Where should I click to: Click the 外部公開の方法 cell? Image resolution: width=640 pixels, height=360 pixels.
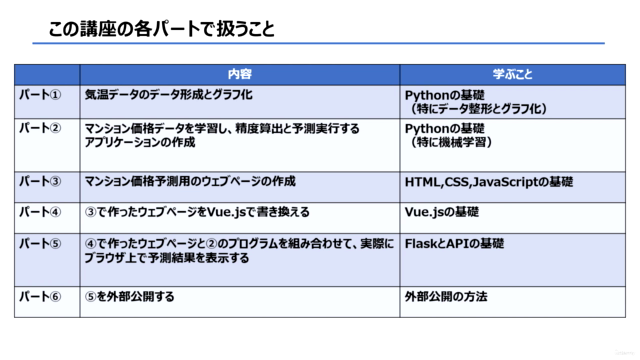pyautogui.click(x=513, y=302)
